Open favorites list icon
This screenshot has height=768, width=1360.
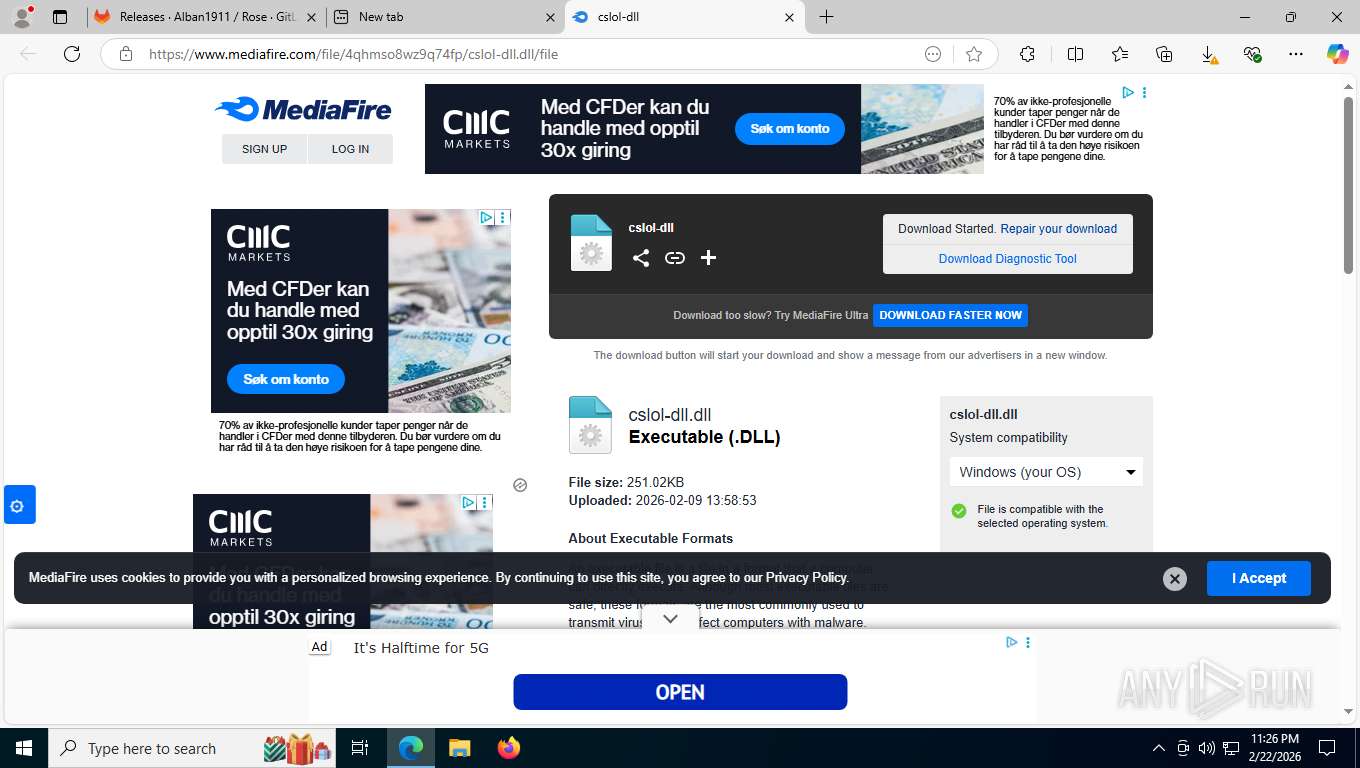tap(1120, 54)
